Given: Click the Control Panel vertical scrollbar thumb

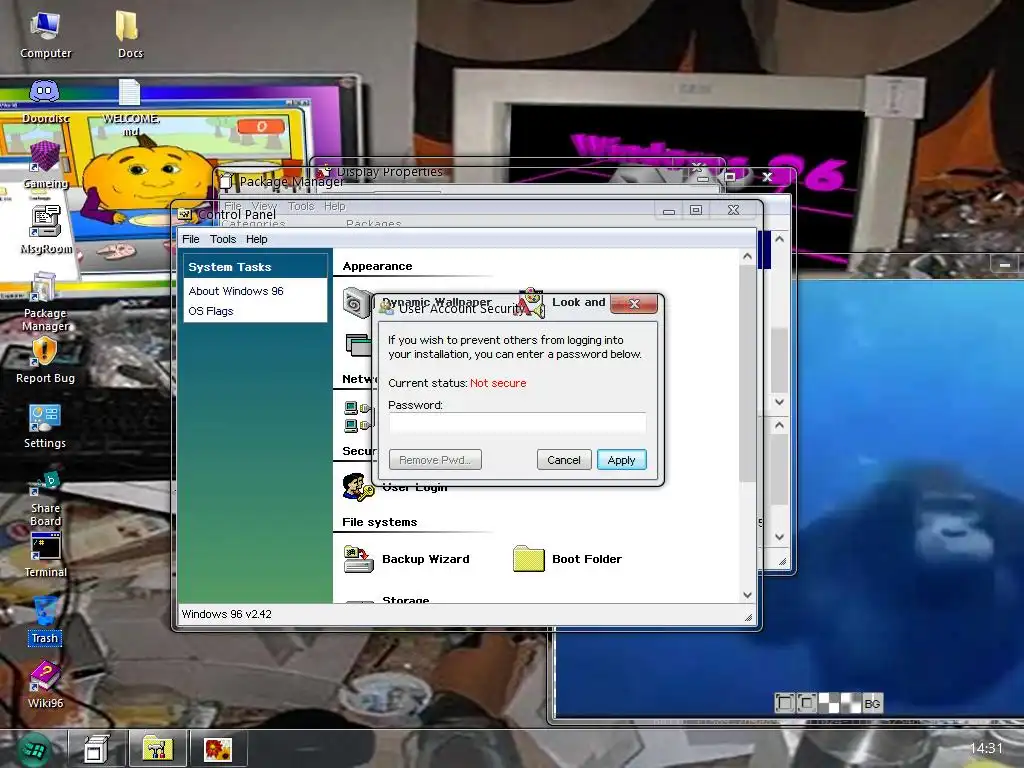Looking at the screenshot, I should click(x=747, y=374).
